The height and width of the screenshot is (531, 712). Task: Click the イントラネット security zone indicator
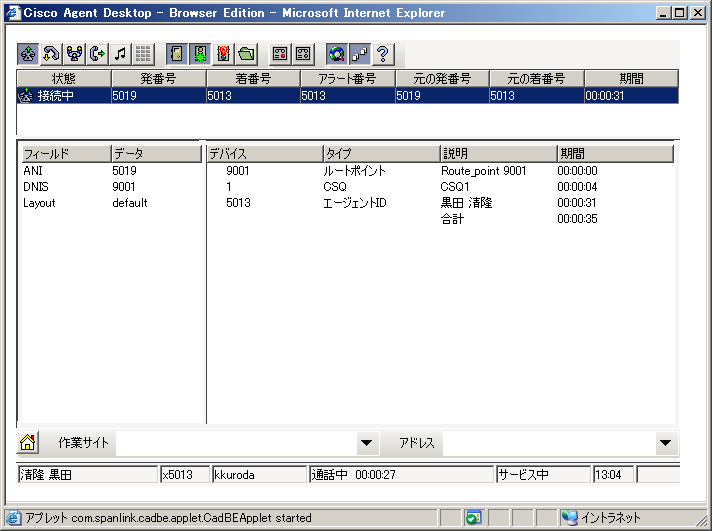point(602,517)
